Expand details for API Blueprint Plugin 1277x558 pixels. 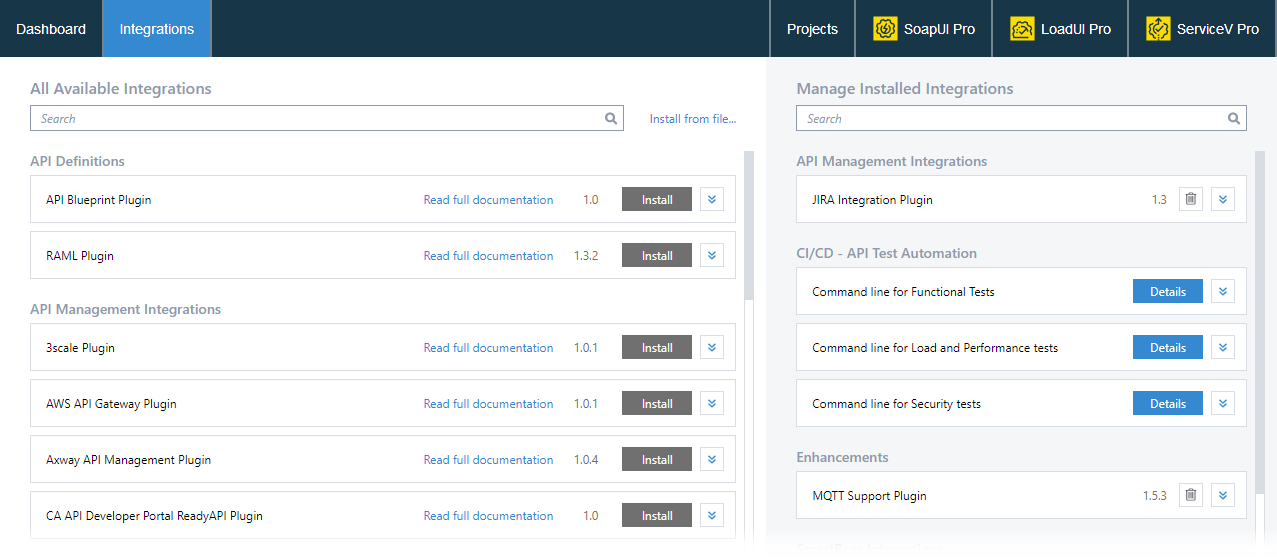click(711, 199)
